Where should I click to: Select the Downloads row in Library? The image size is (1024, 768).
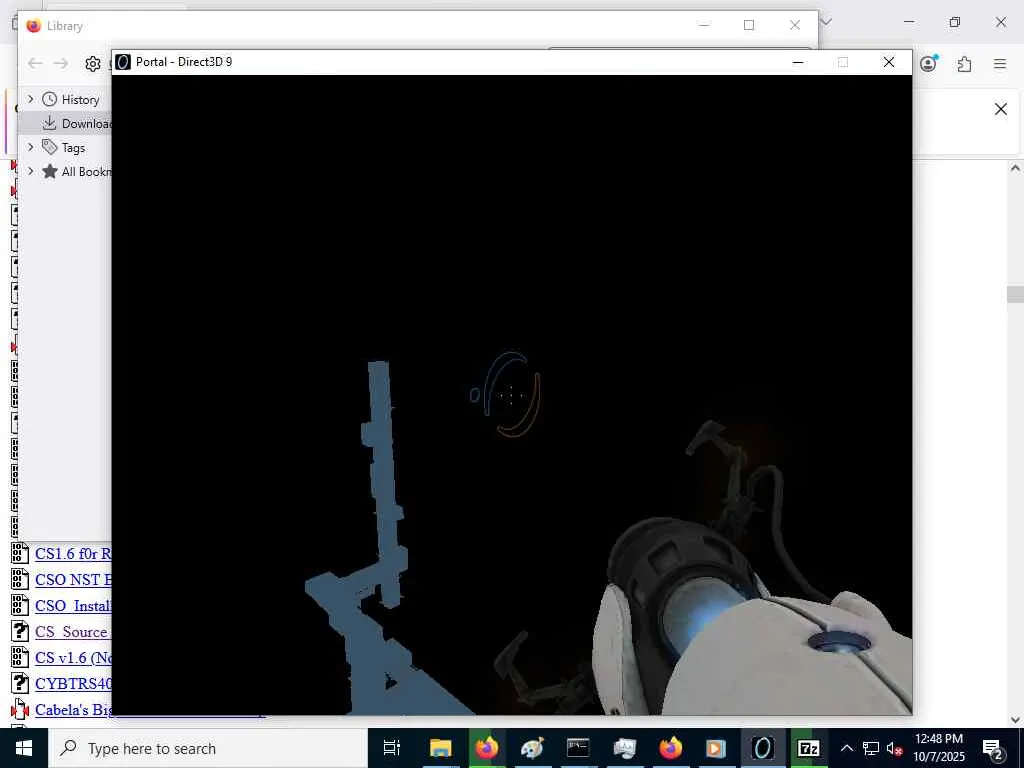point(65,123)
